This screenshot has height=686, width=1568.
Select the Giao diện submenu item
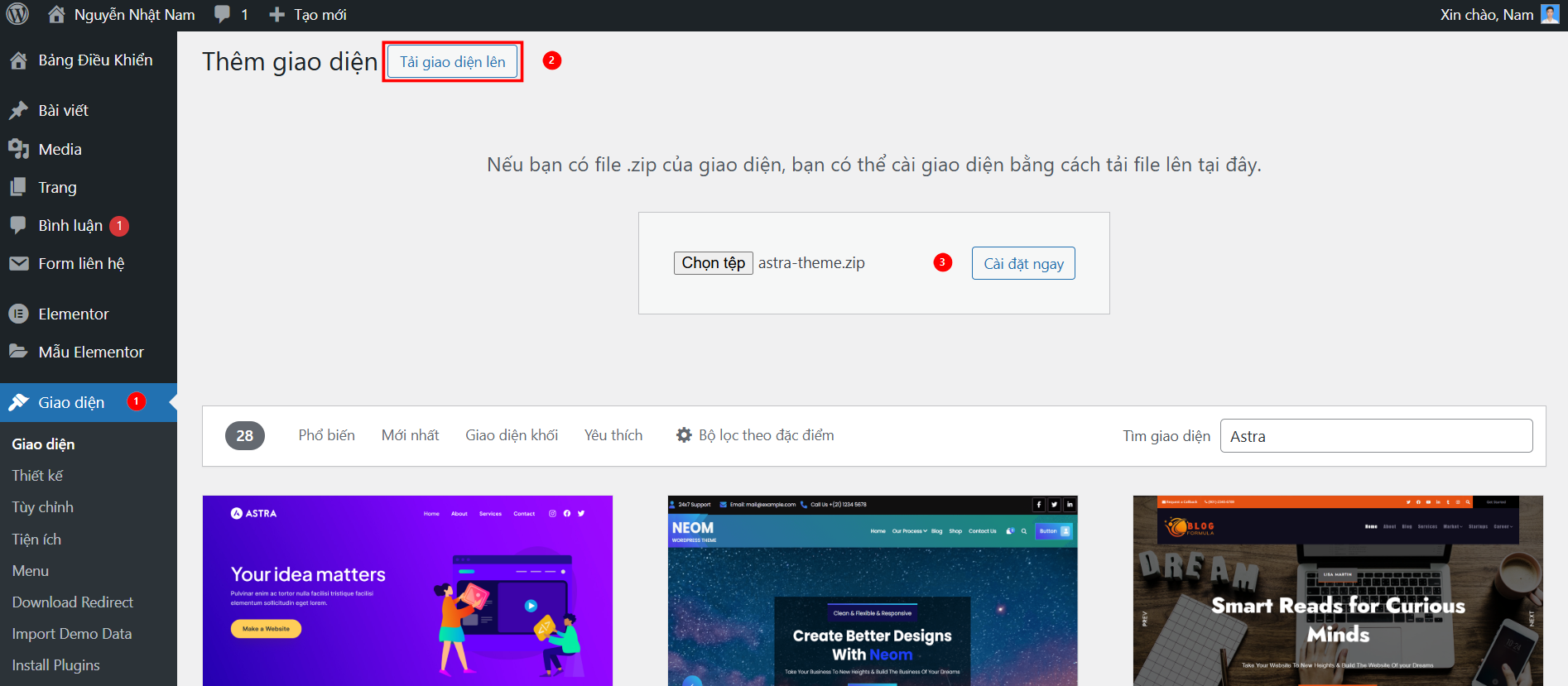(x=43, y=444)
